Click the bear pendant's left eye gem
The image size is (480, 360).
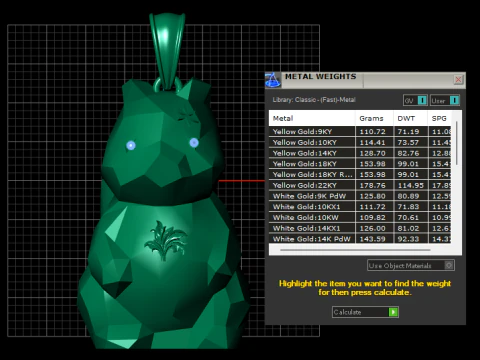pyautogui.click(x=131, y=145)
